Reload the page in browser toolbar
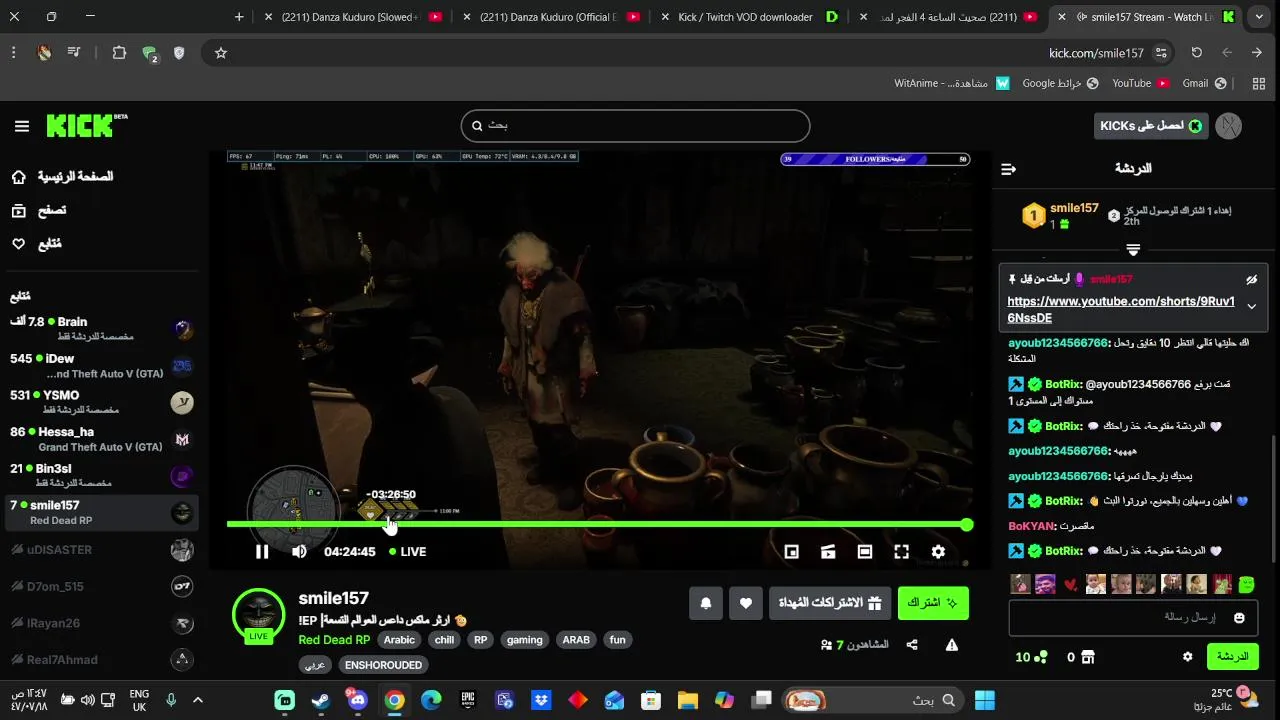This screenshot has height=720, width=1280. (1196, 53)
